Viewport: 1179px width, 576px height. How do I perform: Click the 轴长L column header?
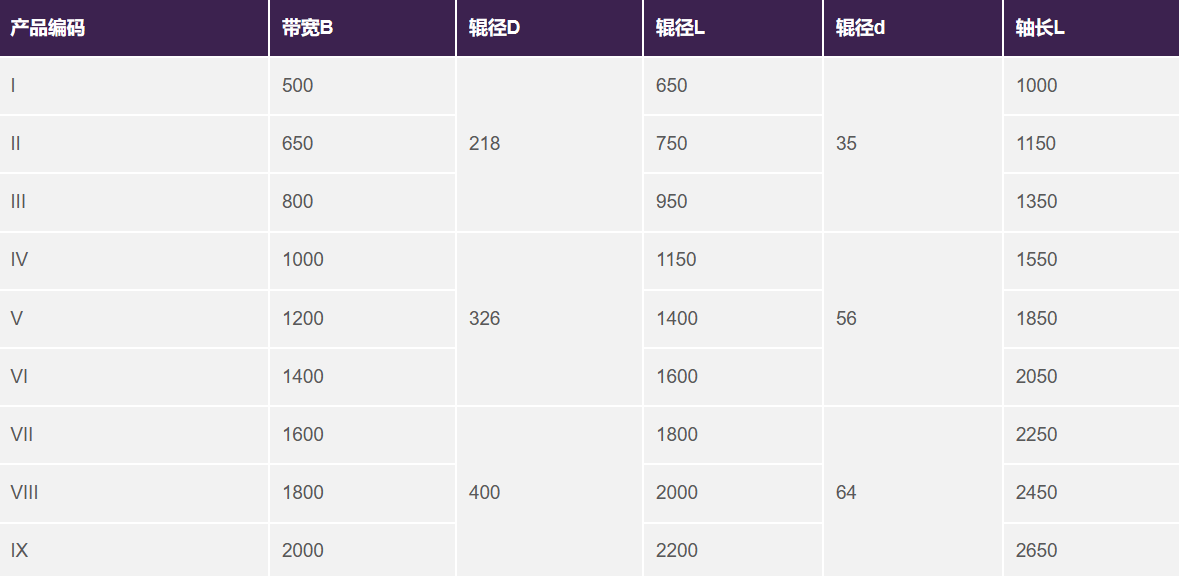click(1091, 28)
